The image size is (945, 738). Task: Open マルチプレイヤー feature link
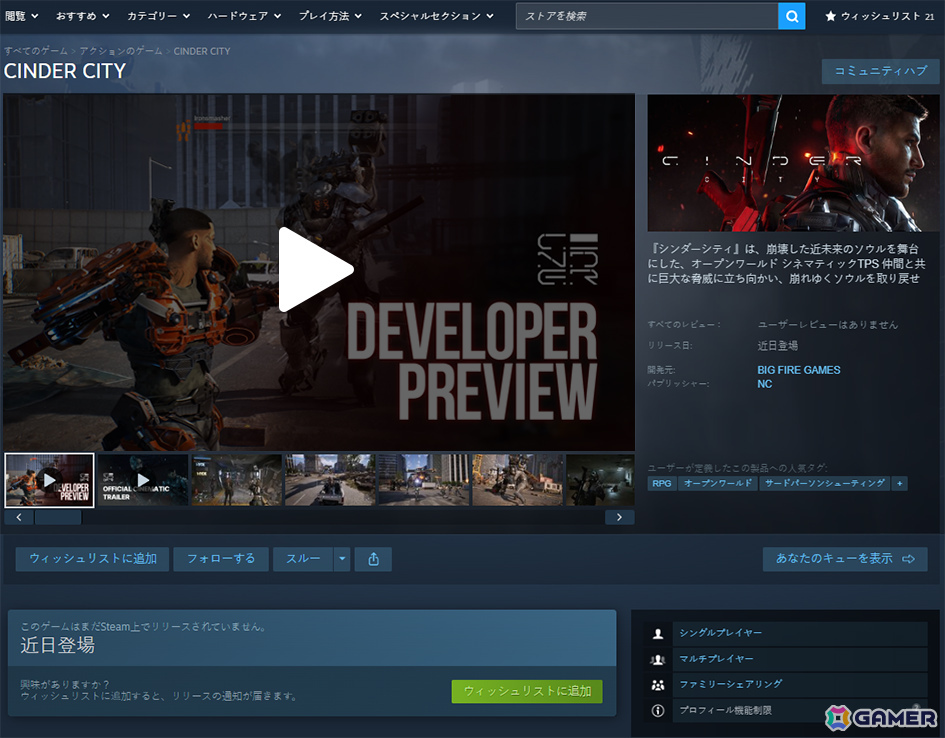[x=716, y=658]
